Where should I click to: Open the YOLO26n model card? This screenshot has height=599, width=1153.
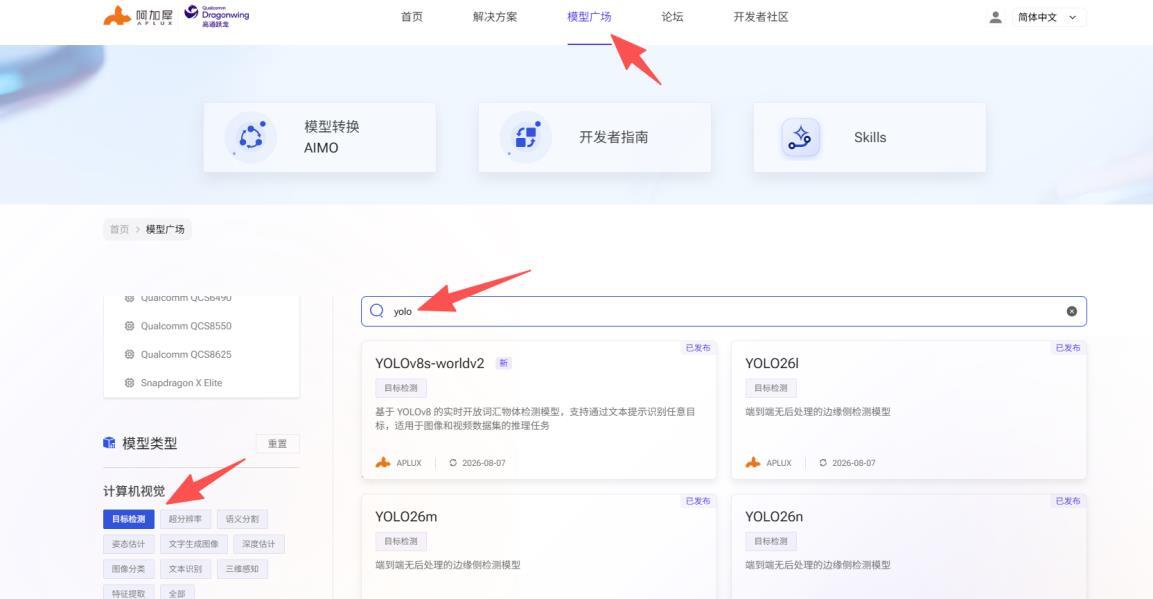[909, 547]
